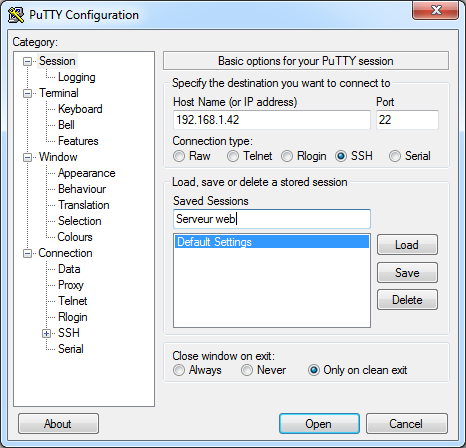Open the Terminal category

(59, 93)
